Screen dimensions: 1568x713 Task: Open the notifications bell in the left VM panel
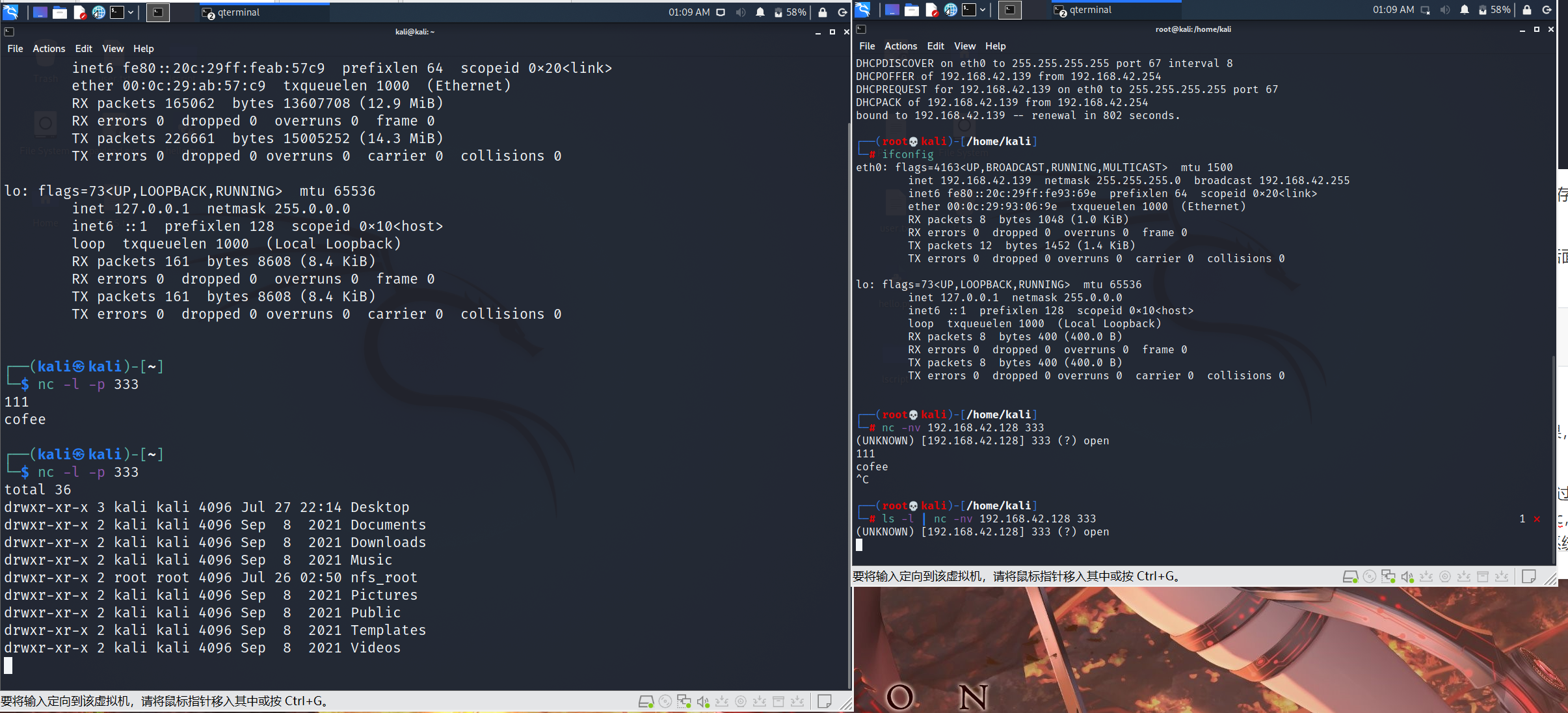(x=760, y=12)
